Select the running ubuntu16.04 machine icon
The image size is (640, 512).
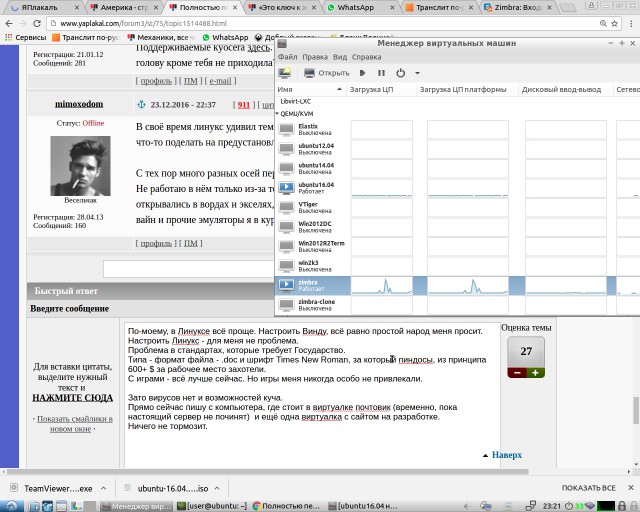click(286, 188)
